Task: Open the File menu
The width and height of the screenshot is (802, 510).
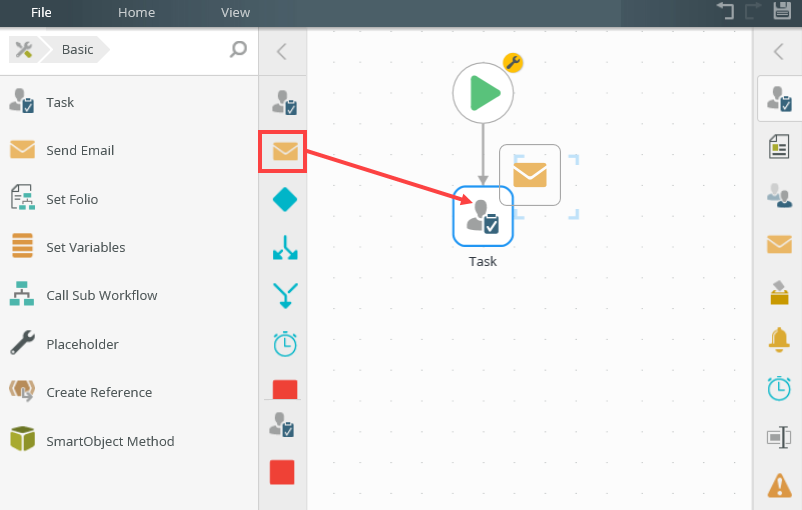Action: 41,12
